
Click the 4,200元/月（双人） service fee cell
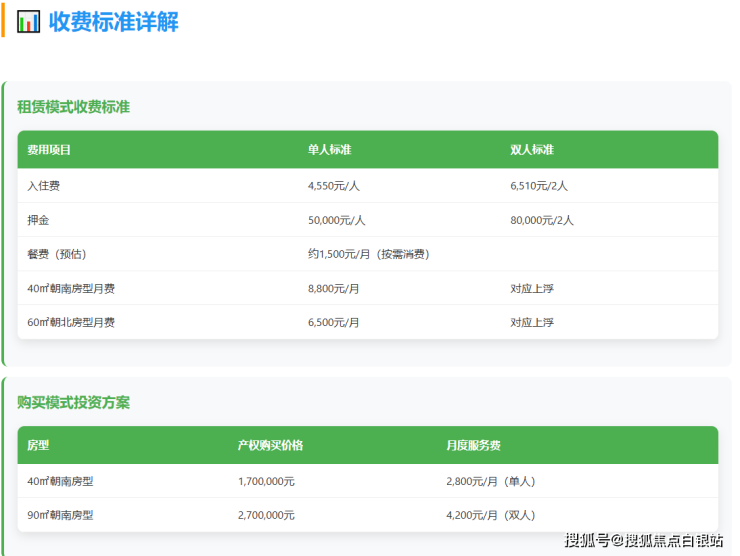(490, 515)
